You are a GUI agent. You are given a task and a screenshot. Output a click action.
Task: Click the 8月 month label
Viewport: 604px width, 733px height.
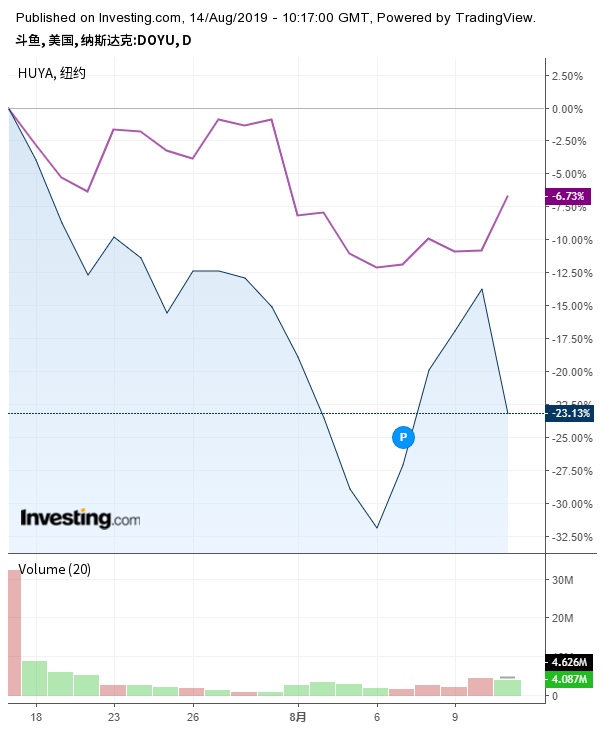click(297, 717)
